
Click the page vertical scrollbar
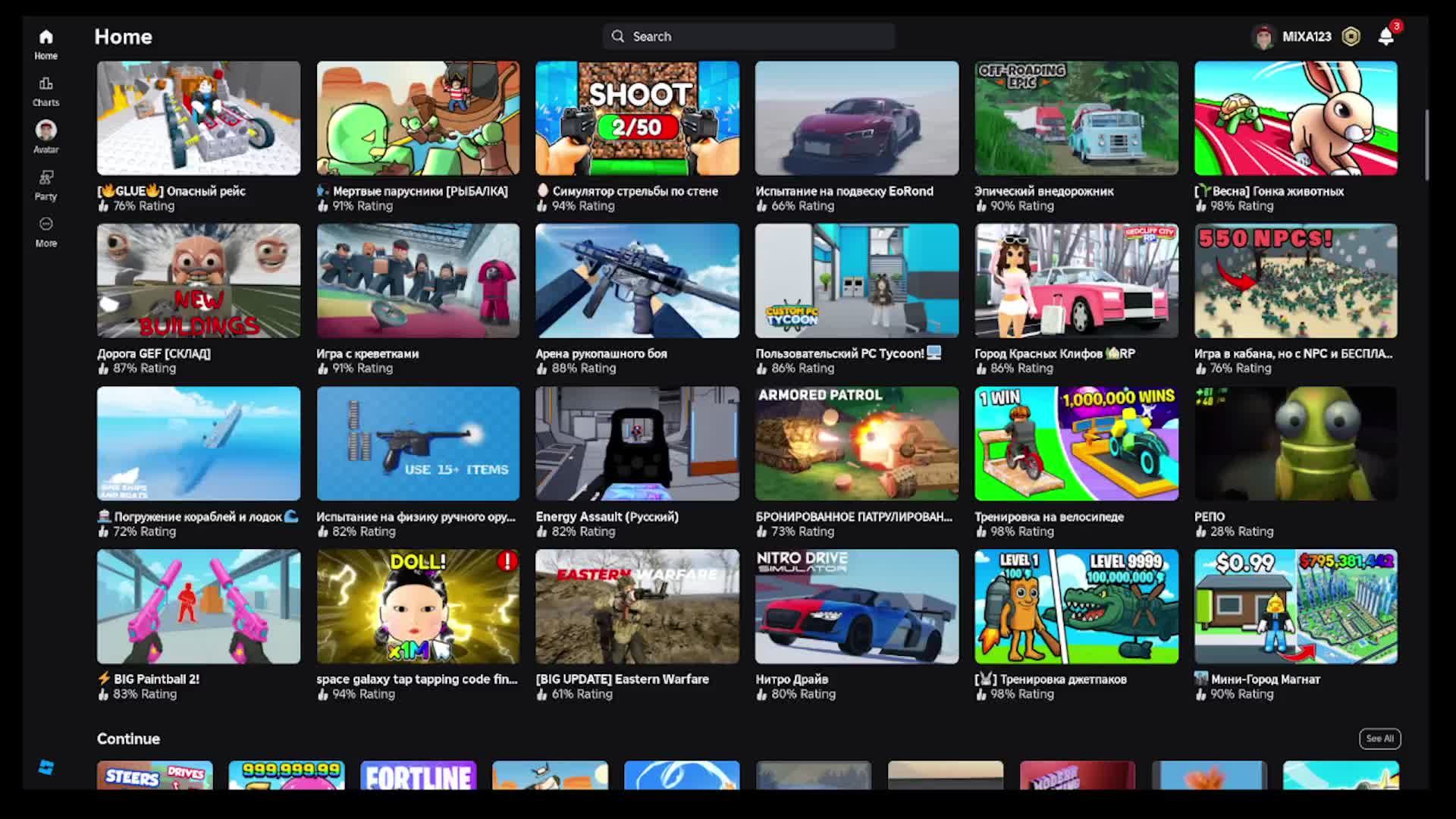(x=1426, y=144)
